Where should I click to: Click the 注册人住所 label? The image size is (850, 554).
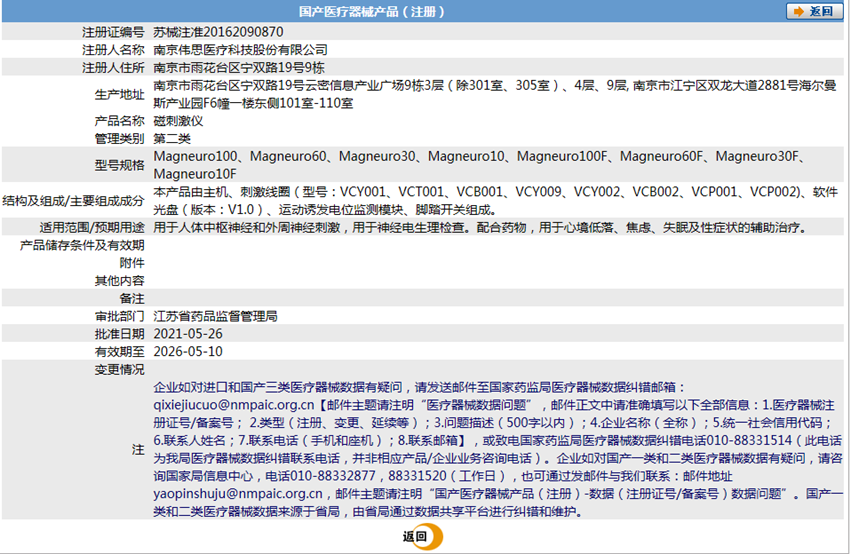(113, 68)
